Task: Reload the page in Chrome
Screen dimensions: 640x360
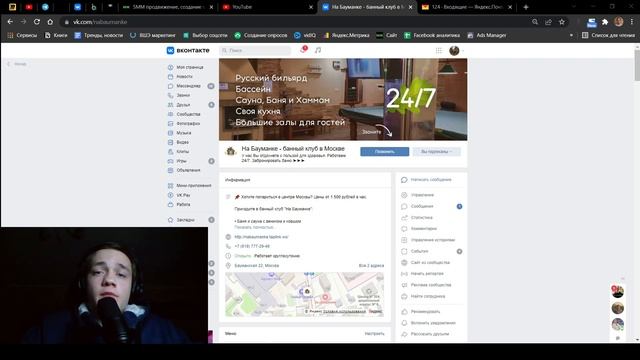Action: (x=37, y=22)
